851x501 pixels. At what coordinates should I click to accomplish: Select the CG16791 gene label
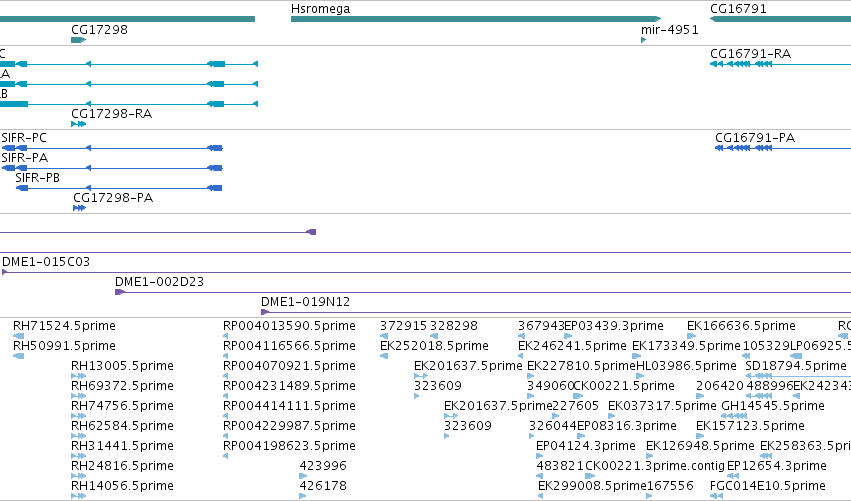[x=738, y=9]
